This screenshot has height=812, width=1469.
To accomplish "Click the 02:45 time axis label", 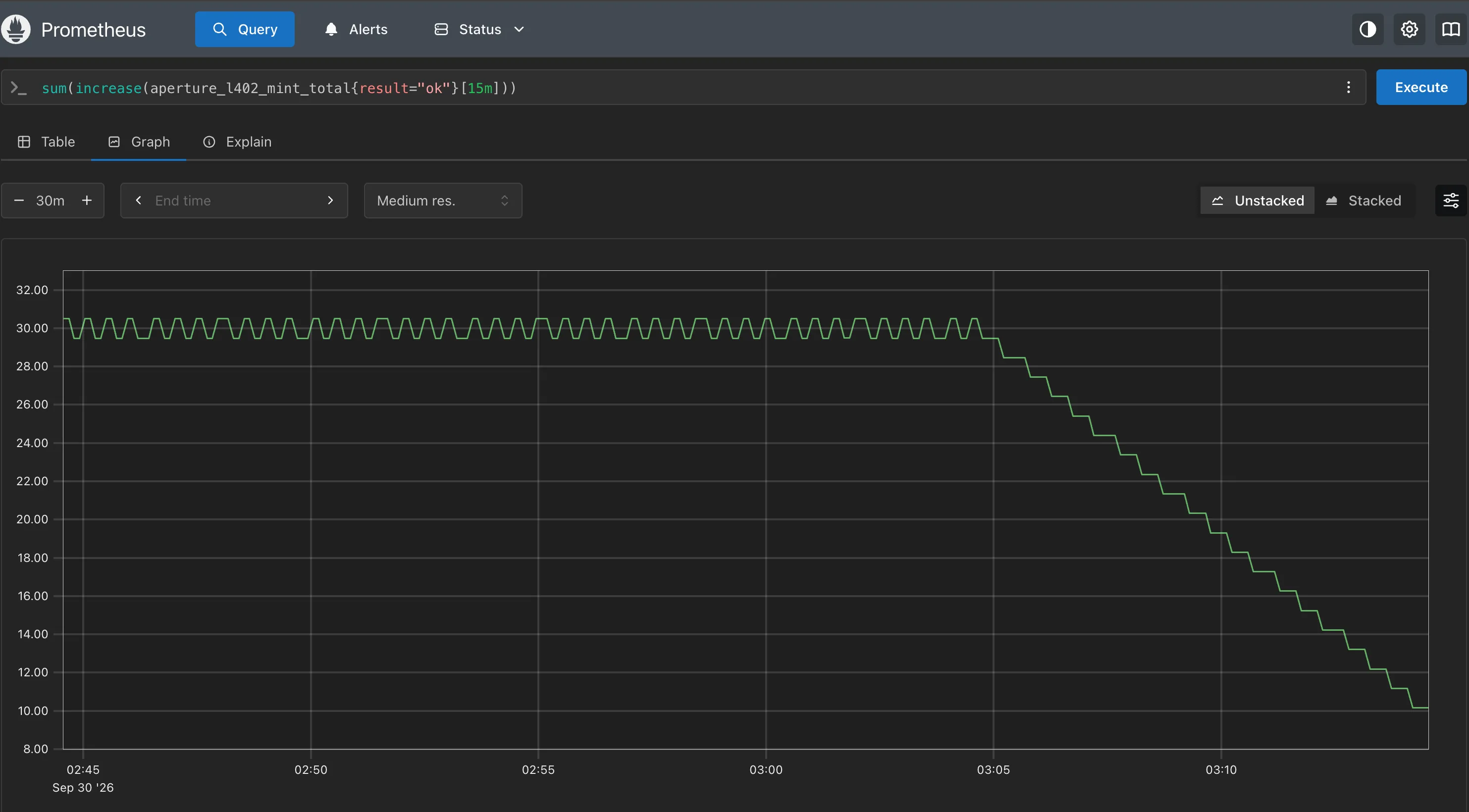I will click(x=83, y=769).
